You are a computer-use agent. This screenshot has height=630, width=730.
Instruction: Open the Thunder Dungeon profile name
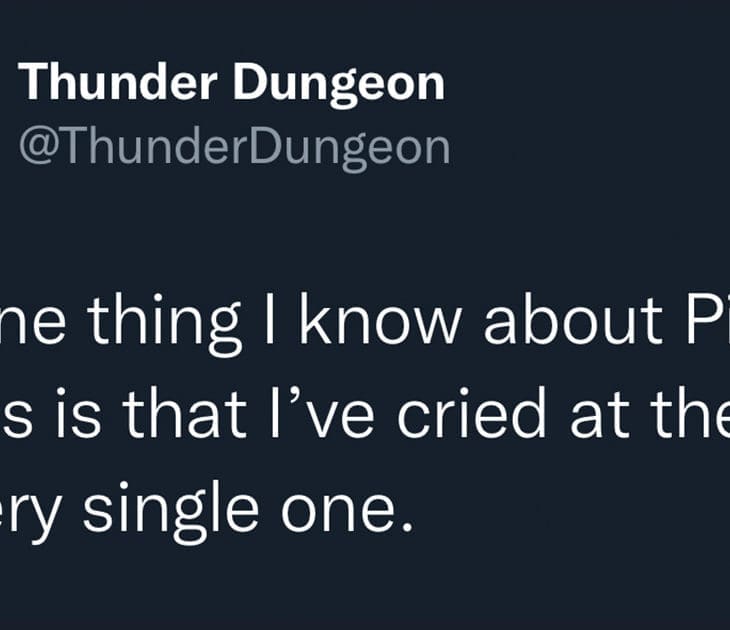click(231, 82)
